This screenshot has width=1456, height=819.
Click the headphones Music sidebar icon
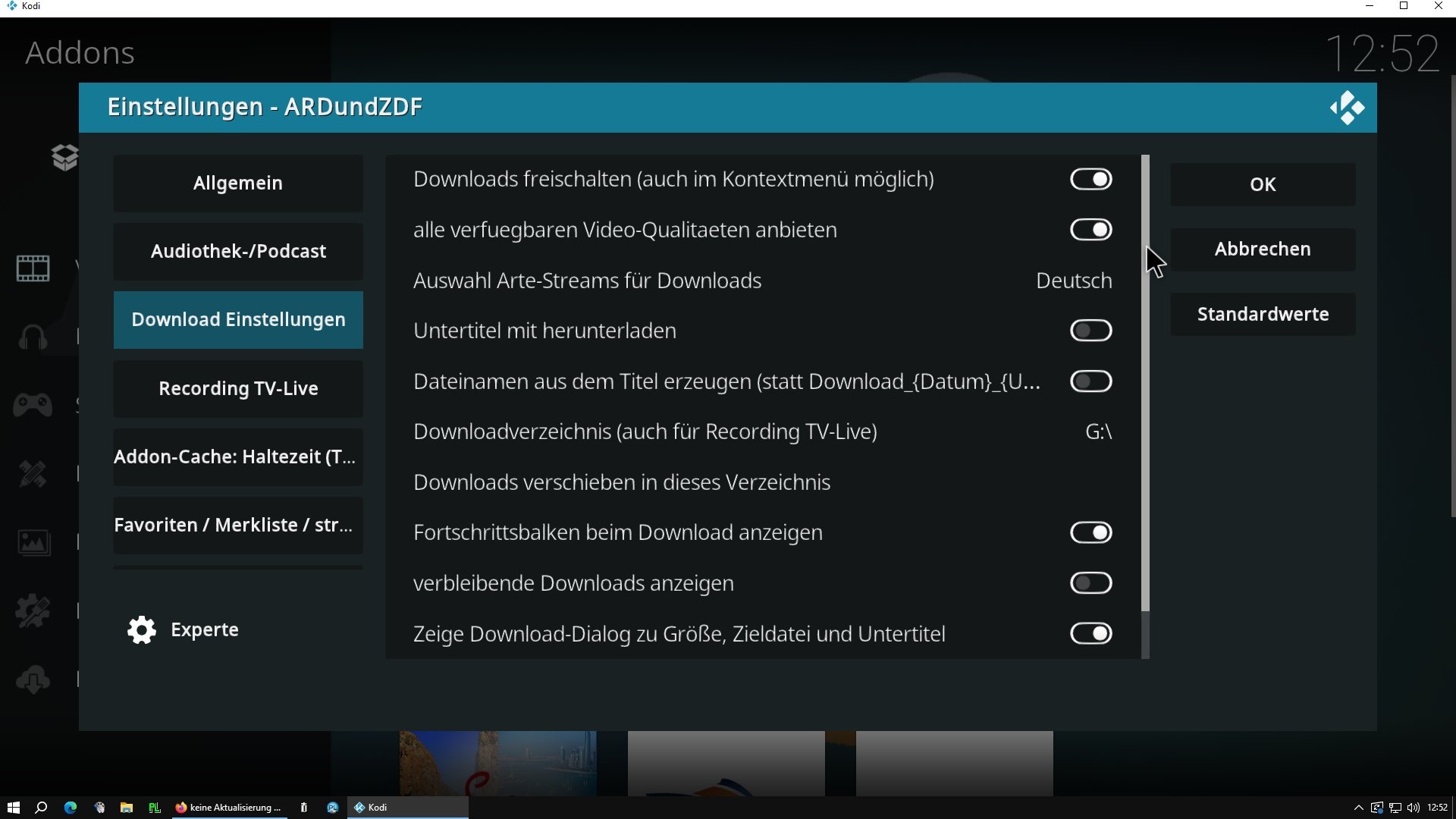(x=33, y=337)
